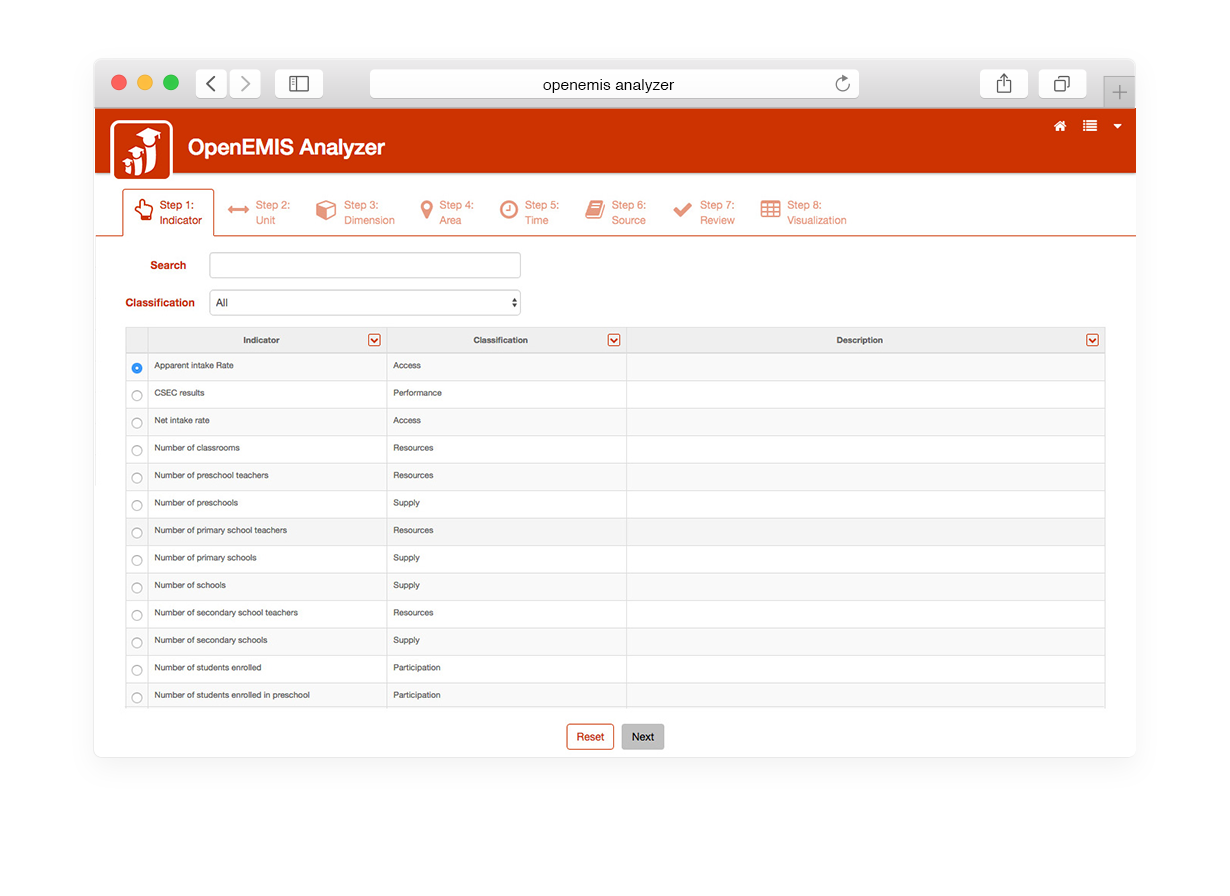Image resolution: width=1230 pixels, height=896 pixels.
Task: Switch to the Step 3: Dimension tab
Action: (355, 213)
